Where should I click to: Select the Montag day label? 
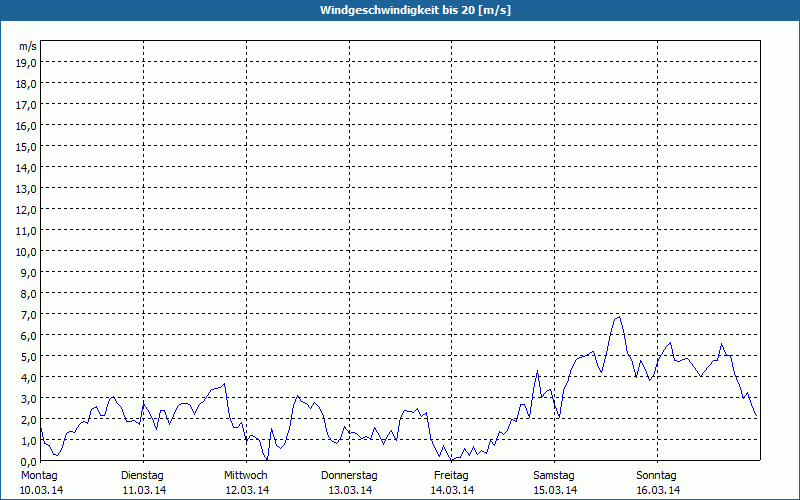click(x=40, y=475)
